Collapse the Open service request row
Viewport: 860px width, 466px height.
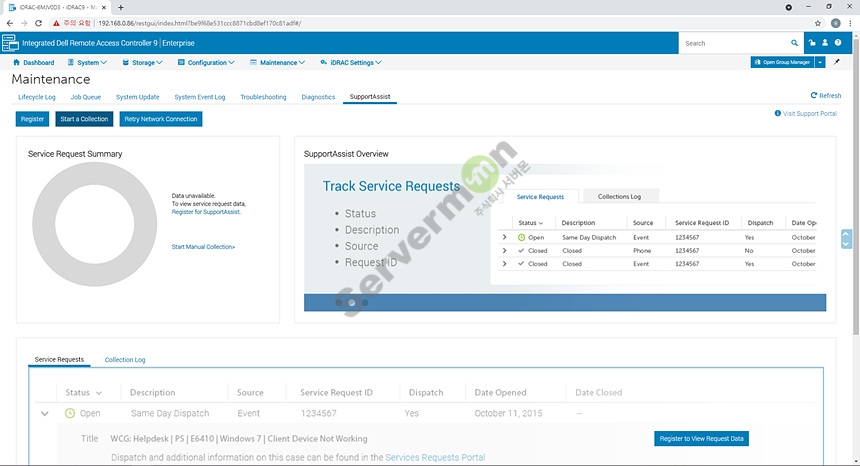point(44,413)
